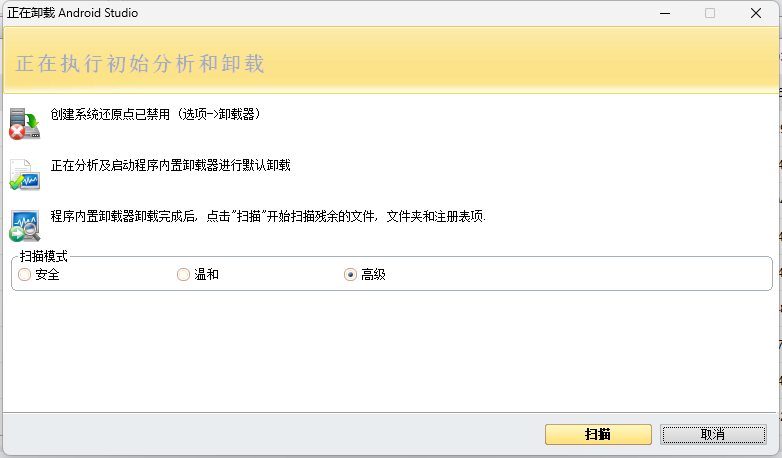This screenshot has width=782, height=458.
Task: Click the 取消 button
Action: 713,434
